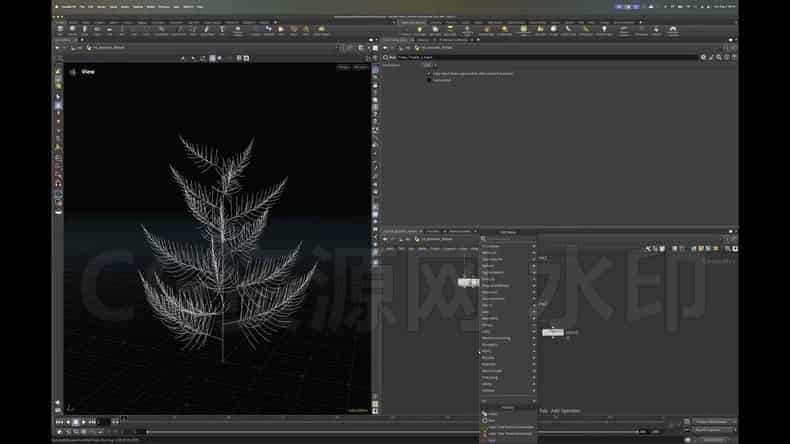Toggle the longer-labeled checkbox in parameter pane

tap(429, 74)
